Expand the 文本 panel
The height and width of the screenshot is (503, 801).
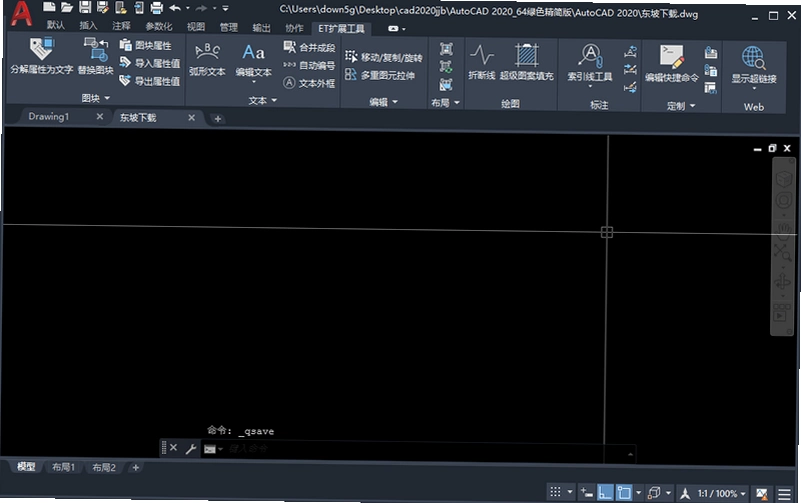tap(263, 100)
